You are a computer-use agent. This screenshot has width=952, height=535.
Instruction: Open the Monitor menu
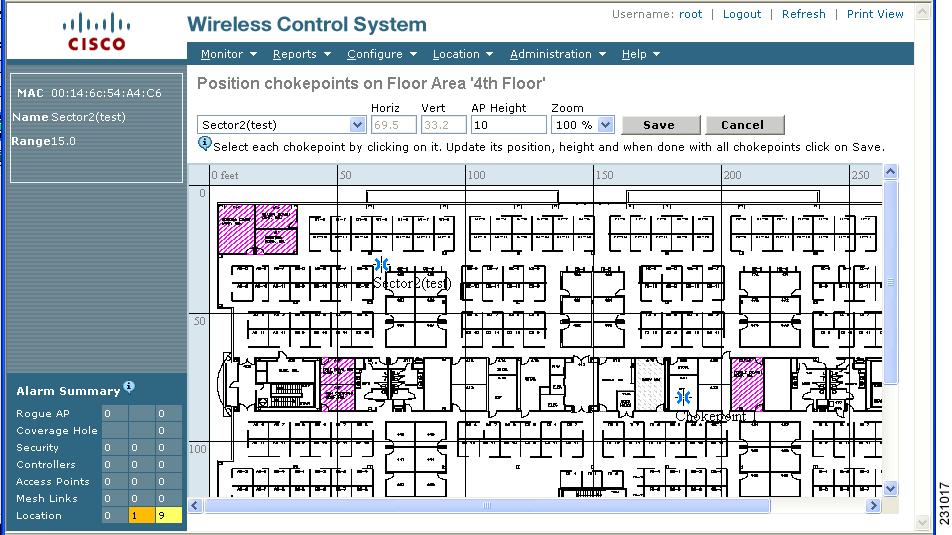(228, 54)
